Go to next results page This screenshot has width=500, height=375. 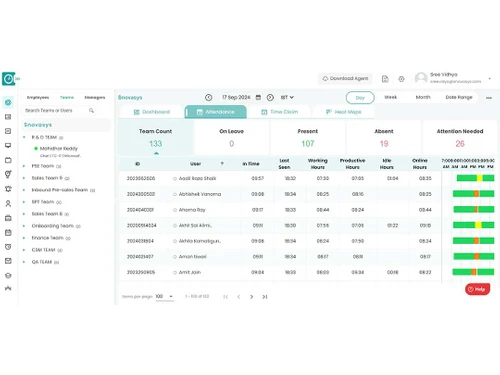(252, 297)
